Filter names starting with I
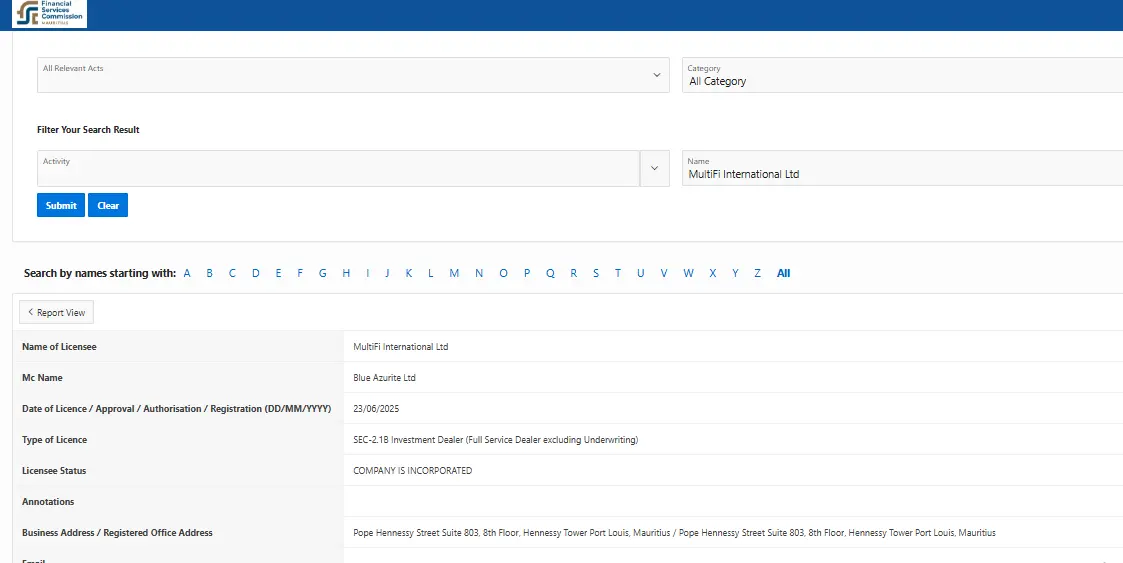This screenshot has width=1123, height=563. (x=367, y=273)
